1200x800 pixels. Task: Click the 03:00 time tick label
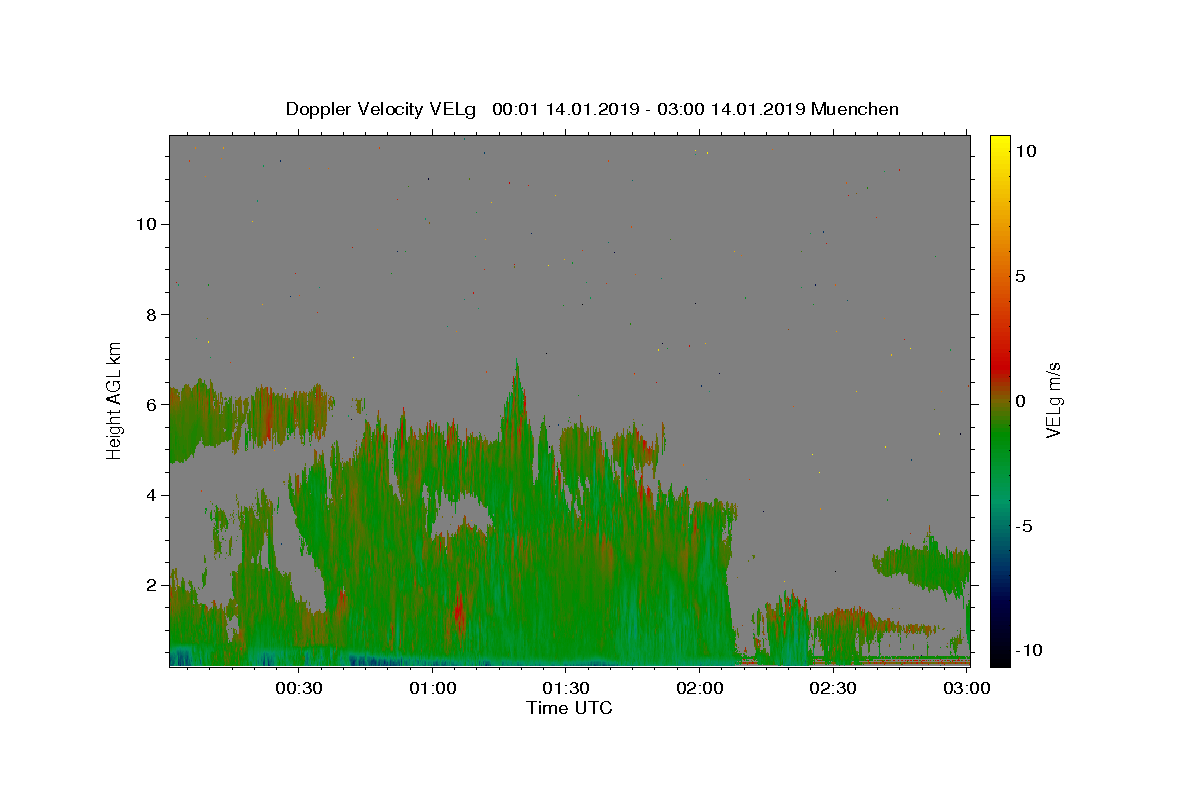pyautogui.click(x=966, y=688)
